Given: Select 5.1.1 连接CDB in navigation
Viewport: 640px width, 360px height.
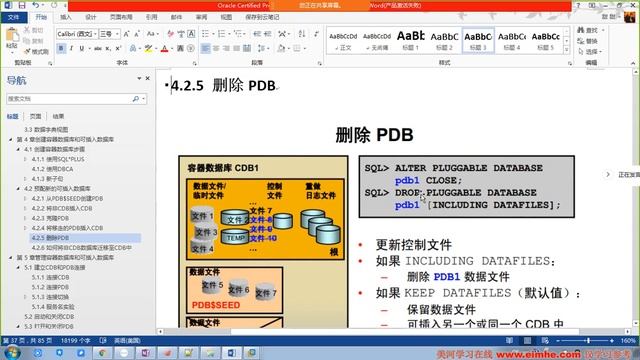Looking at the screenshot, I should coord(51,277).
